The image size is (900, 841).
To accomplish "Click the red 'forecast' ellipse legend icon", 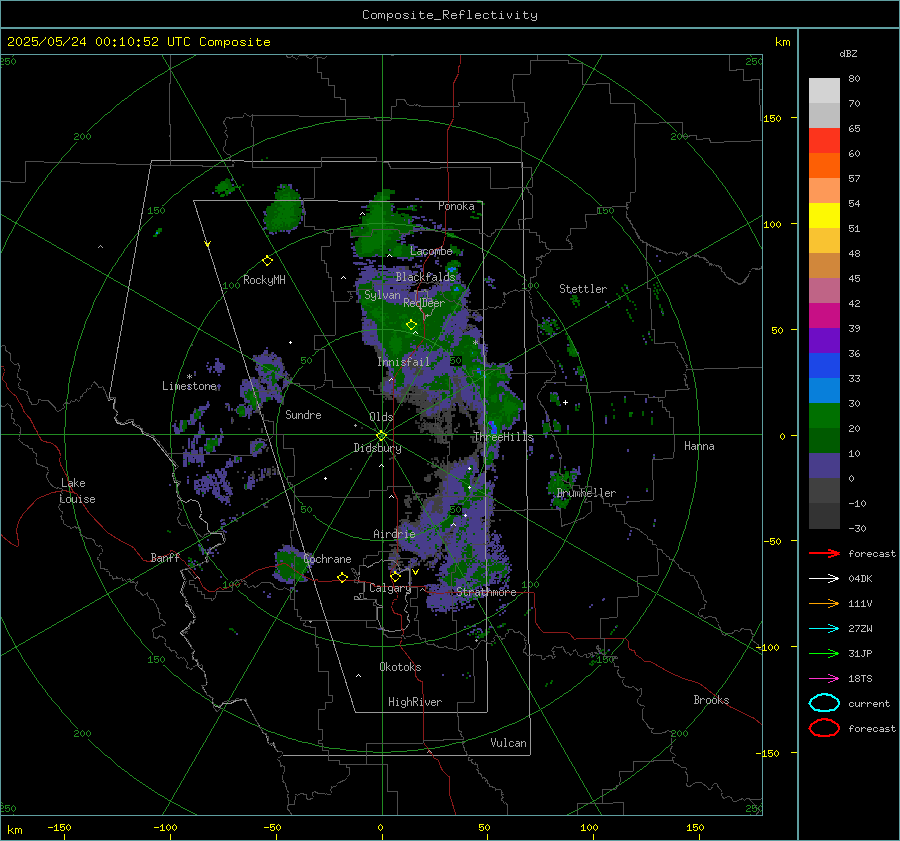I will click(x=824, y=728).
